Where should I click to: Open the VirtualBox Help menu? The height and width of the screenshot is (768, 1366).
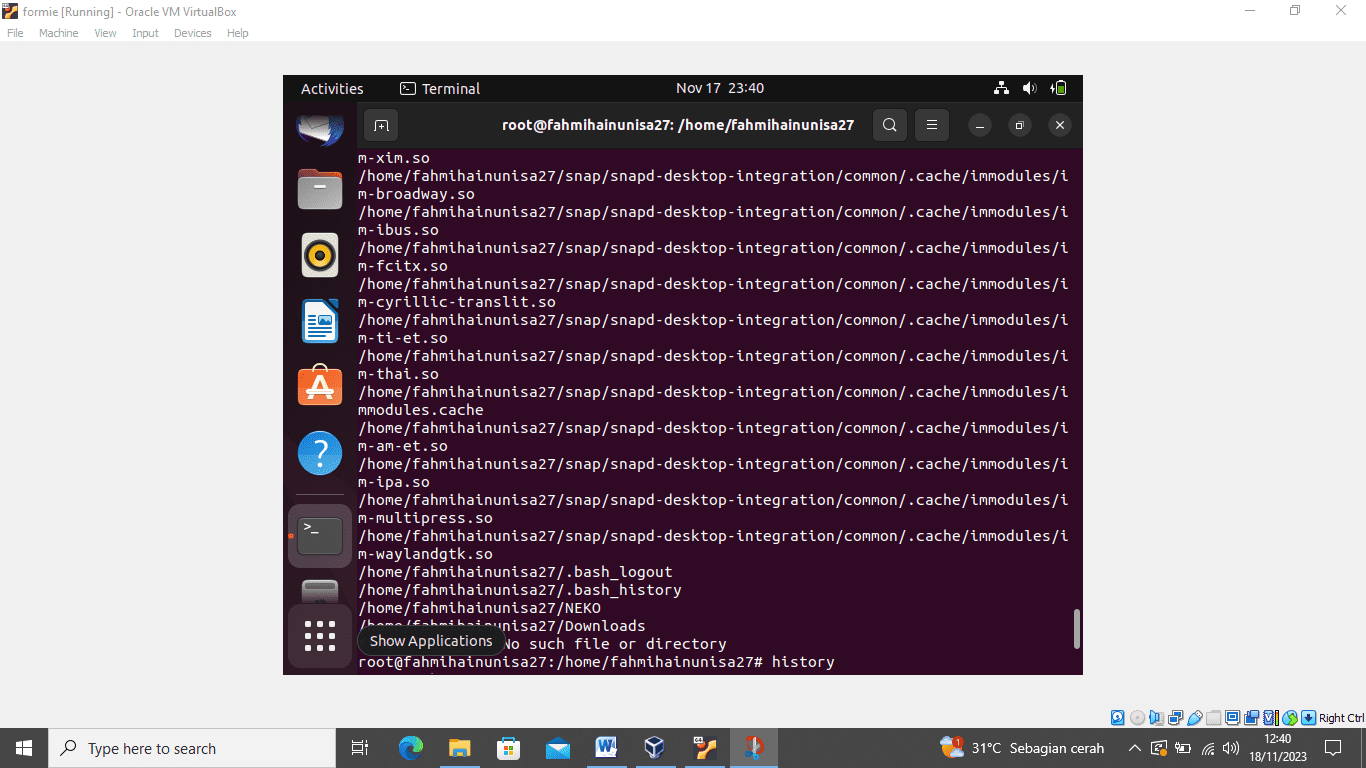point(237,33)
